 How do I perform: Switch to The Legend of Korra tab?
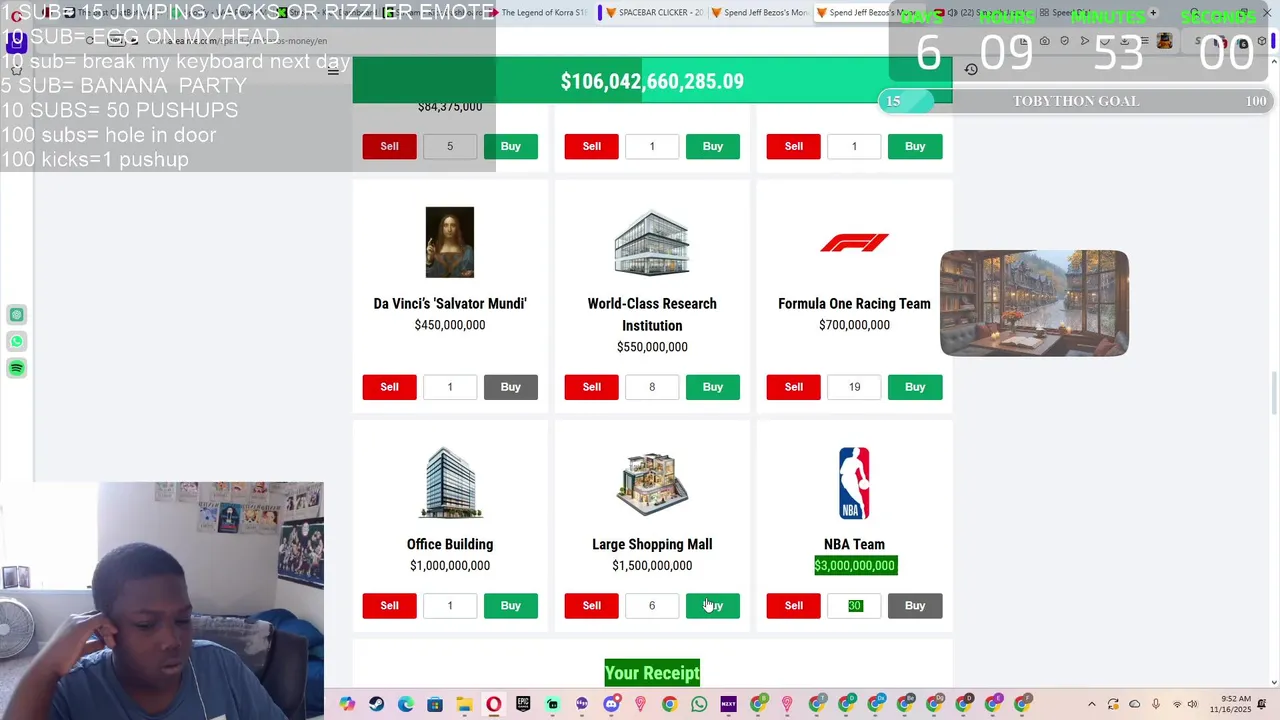tap(542, 13)
